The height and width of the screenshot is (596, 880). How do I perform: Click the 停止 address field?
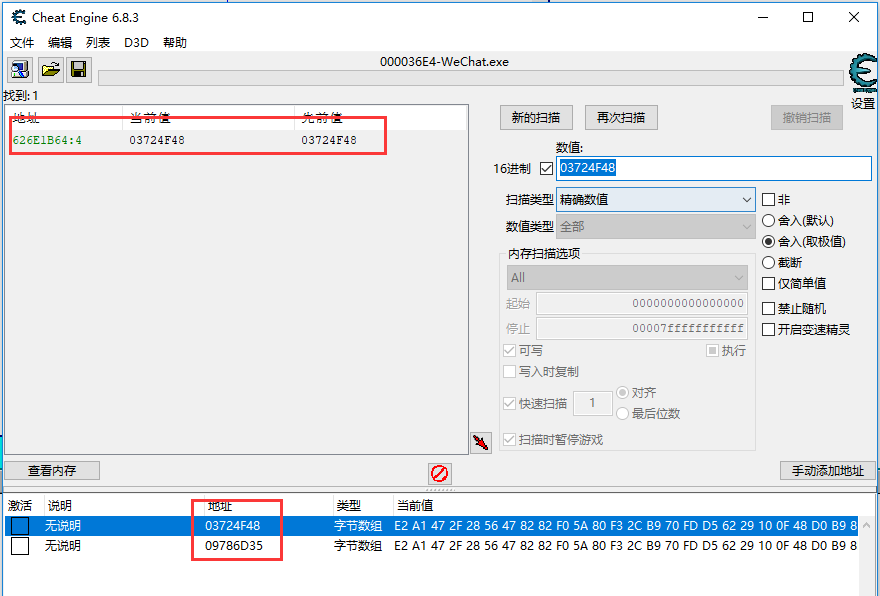click(x=641, y=328)
